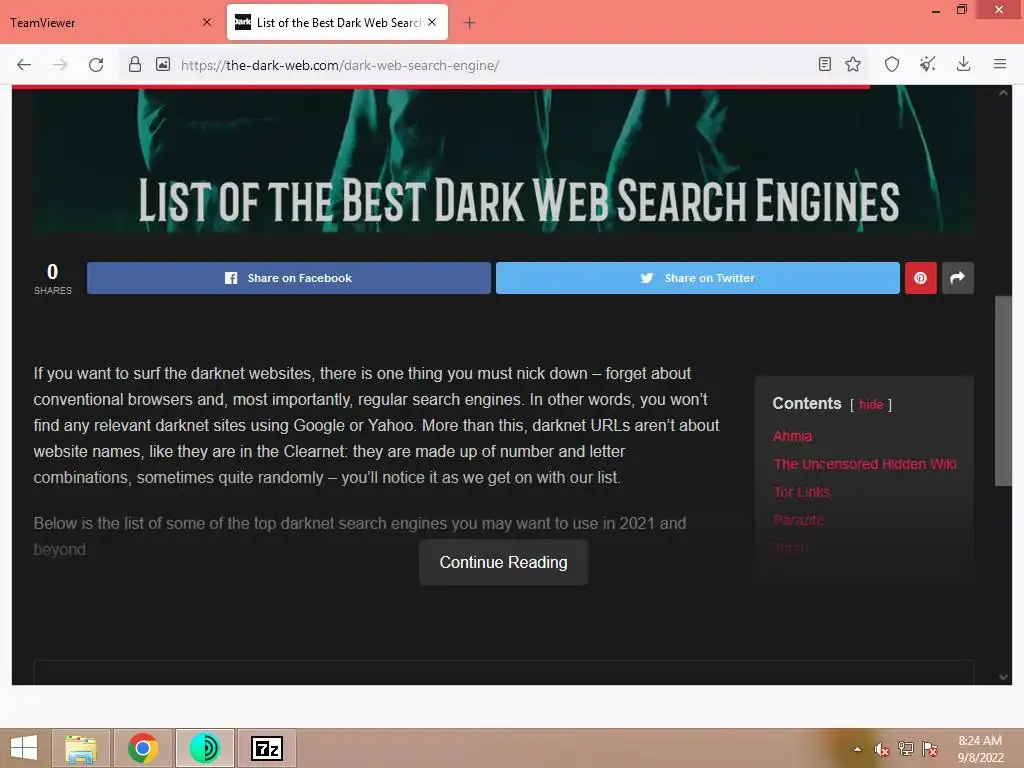Image resolution: width=1024 pixels, height=768 pixels.
Task: Jump to The Uncensored Hidden Wiki section
Action: [865, 464]
